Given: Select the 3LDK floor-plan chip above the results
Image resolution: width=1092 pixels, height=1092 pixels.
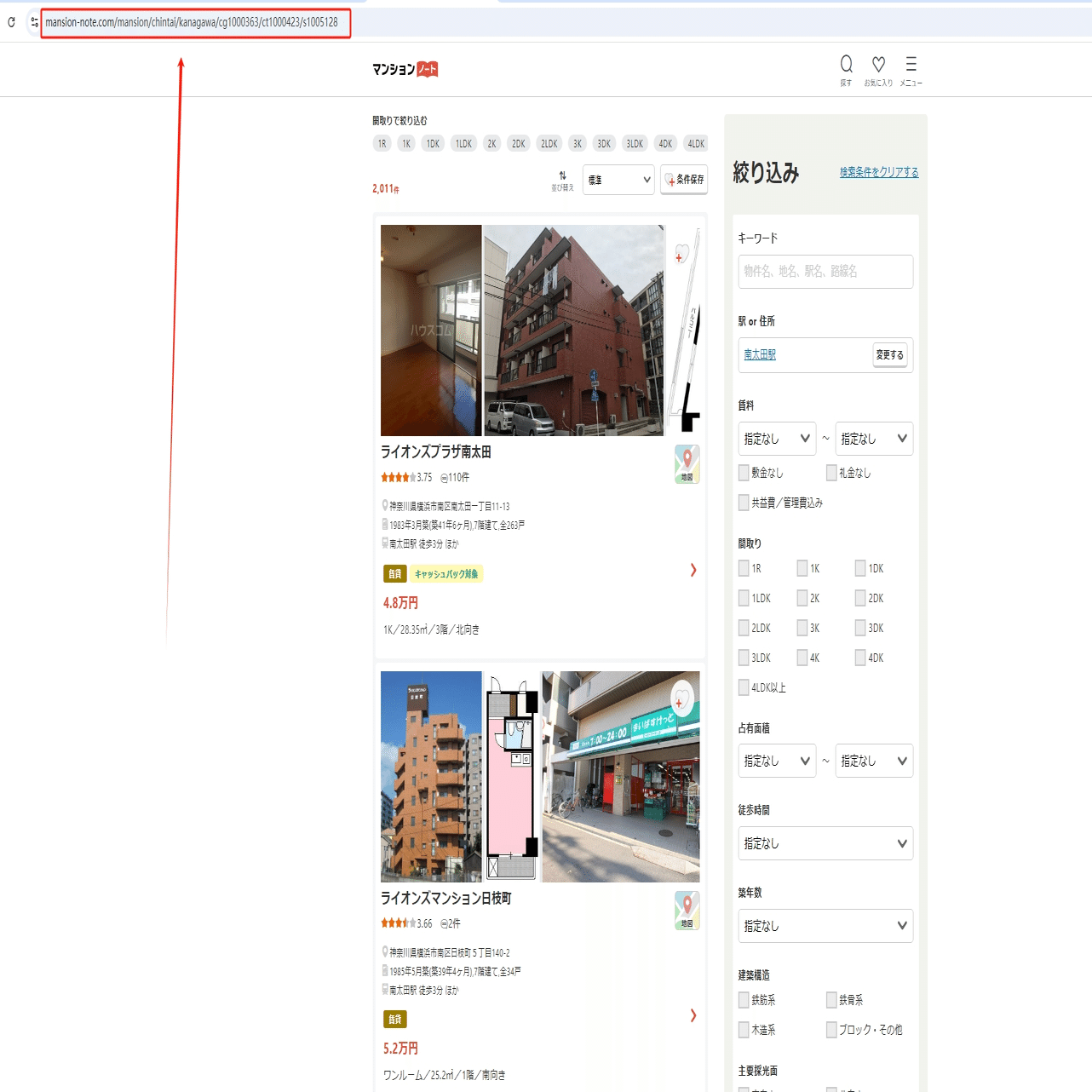Looking at the screenshot, I should coord(635,144).
